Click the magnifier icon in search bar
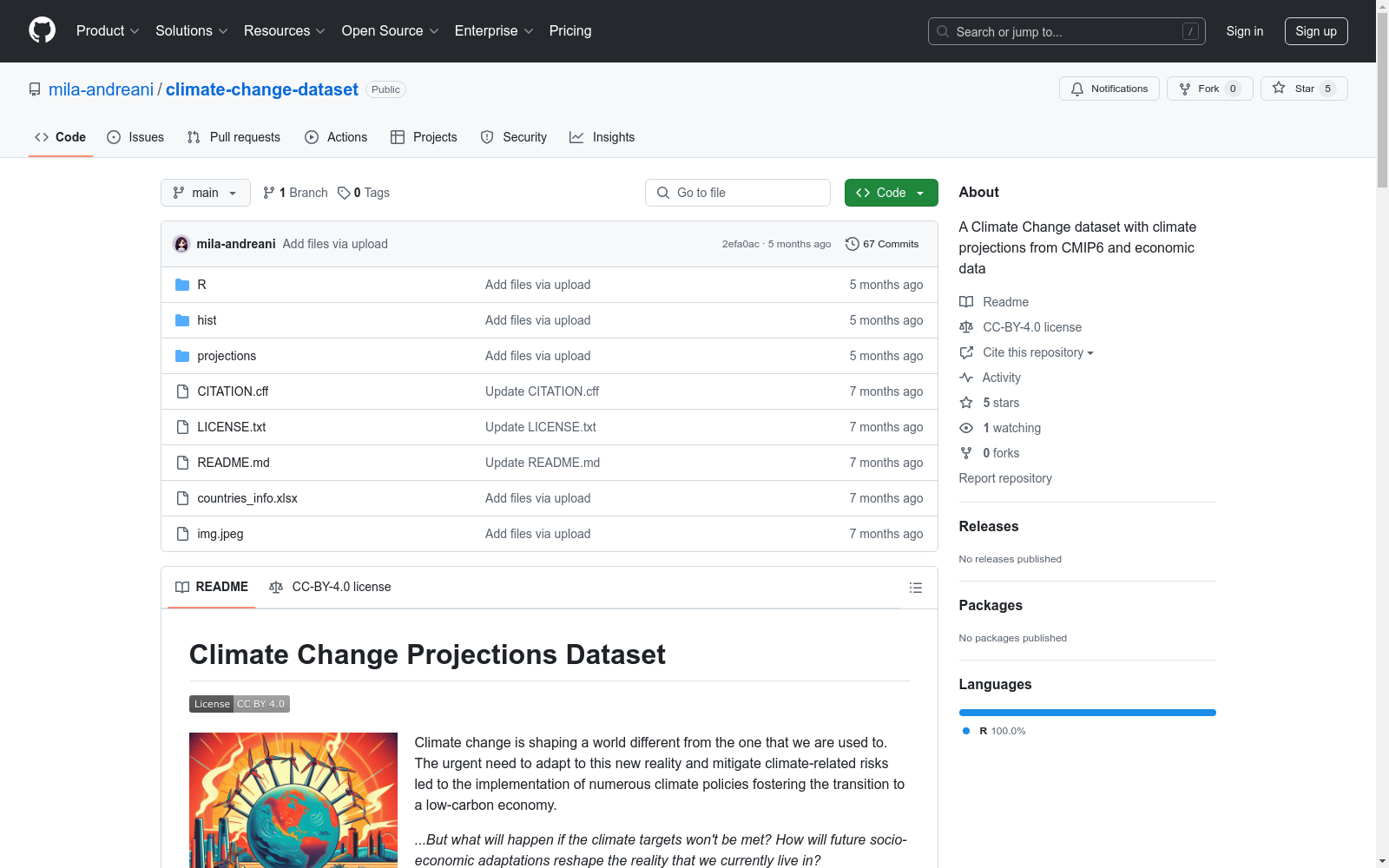Image resolution: width=1389 pixels, height=868 pixels. [x=943, y=31]
